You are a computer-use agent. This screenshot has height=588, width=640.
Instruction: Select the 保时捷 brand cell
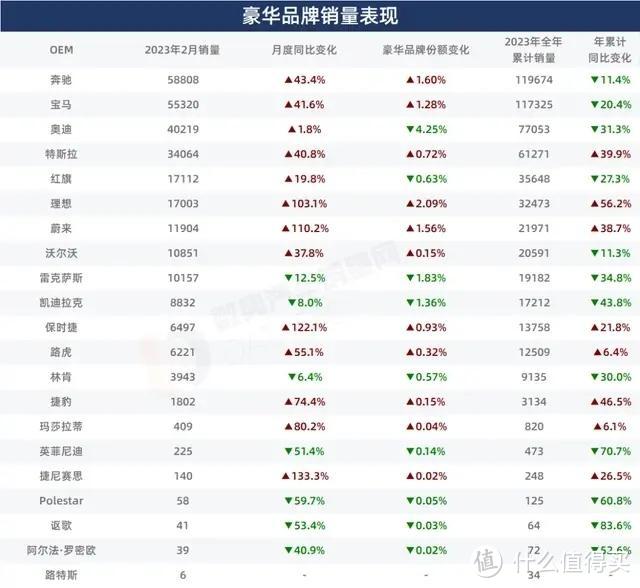click(x=61, y=327)
